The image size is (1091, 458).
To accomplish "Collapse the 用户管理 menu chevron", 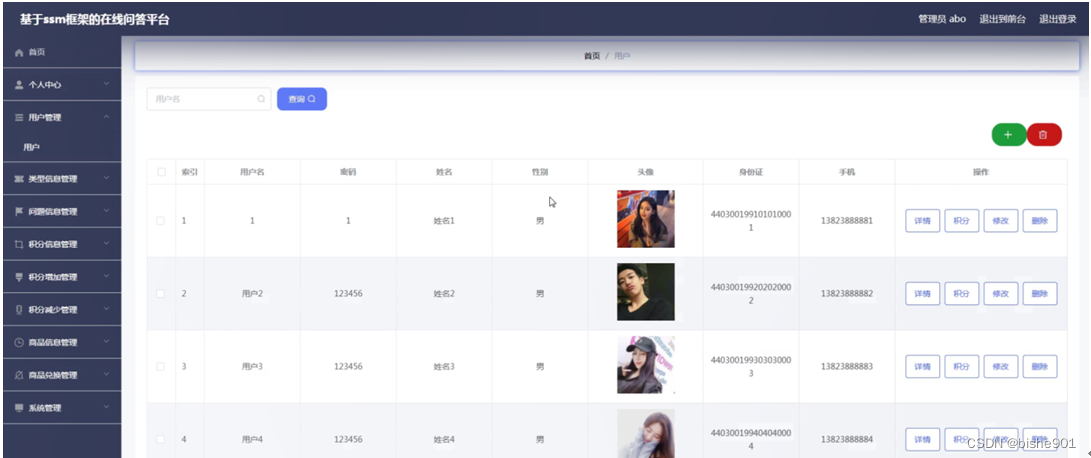I will click(106, 117).
